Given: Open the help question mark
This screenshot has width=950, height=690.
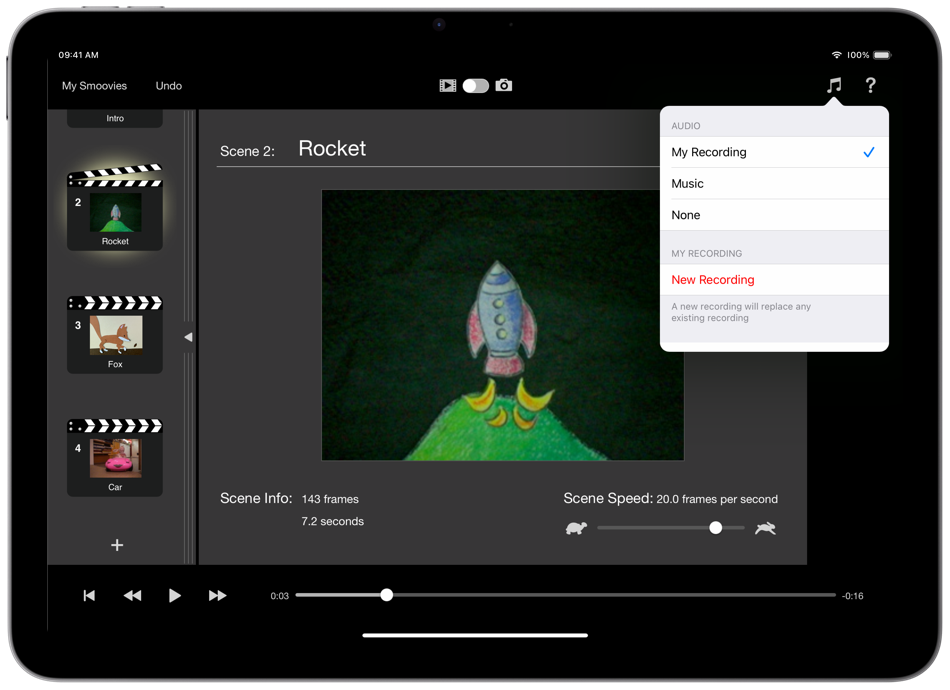Looking at the screenshot, I should pos(870,85).
